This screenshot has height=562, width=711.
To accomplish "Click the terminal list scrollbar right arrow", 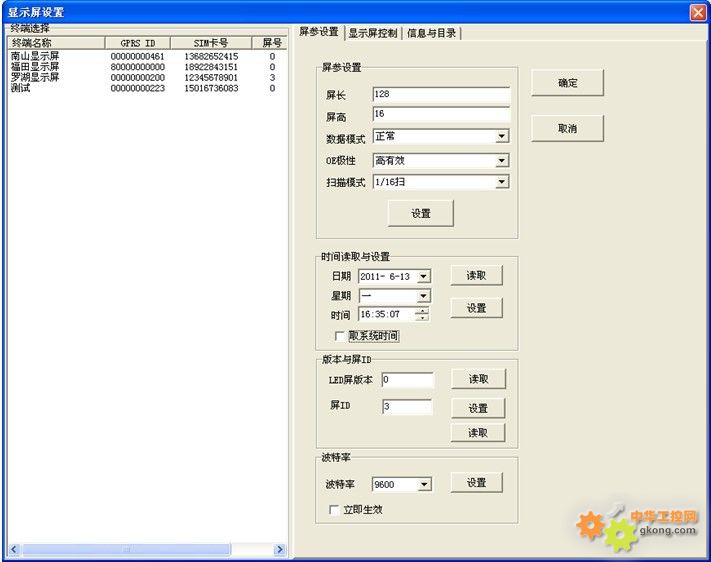I will click(280, 549).
